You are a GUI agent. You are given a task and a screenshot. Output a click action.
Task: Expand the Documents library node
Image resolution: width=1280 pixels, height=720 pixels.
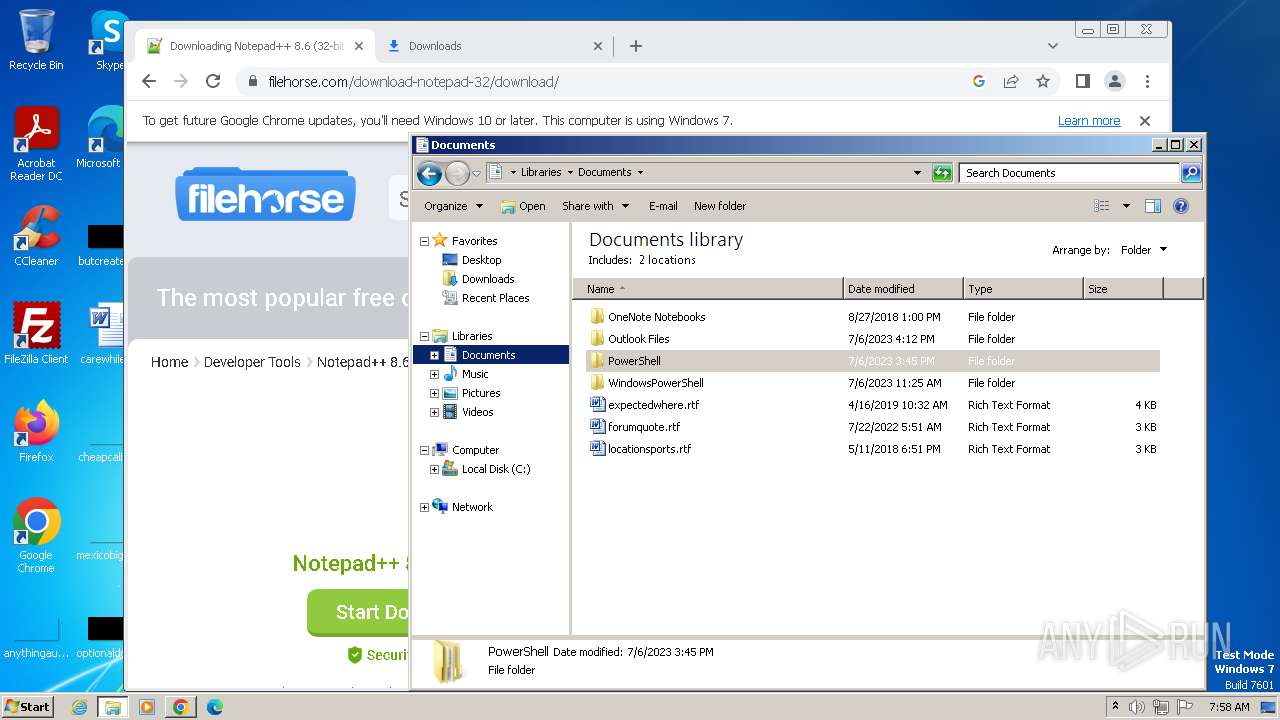point(434,355)
